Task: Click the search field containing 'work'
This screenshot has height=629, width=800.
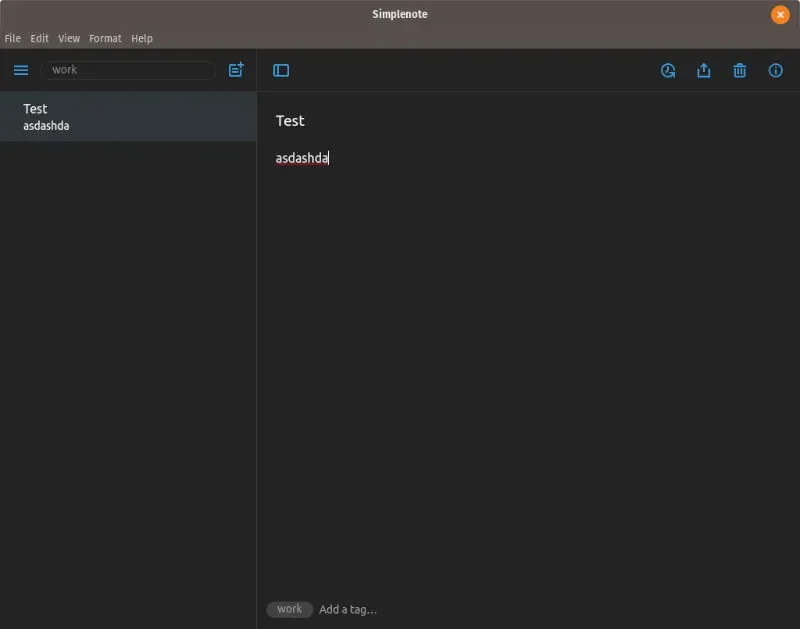Action: pos(128,70)
